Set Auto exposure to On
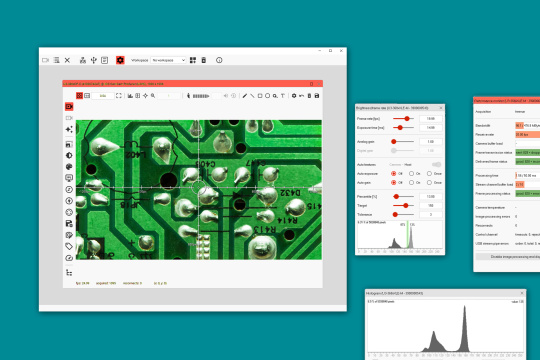 (x=412, y=174)
